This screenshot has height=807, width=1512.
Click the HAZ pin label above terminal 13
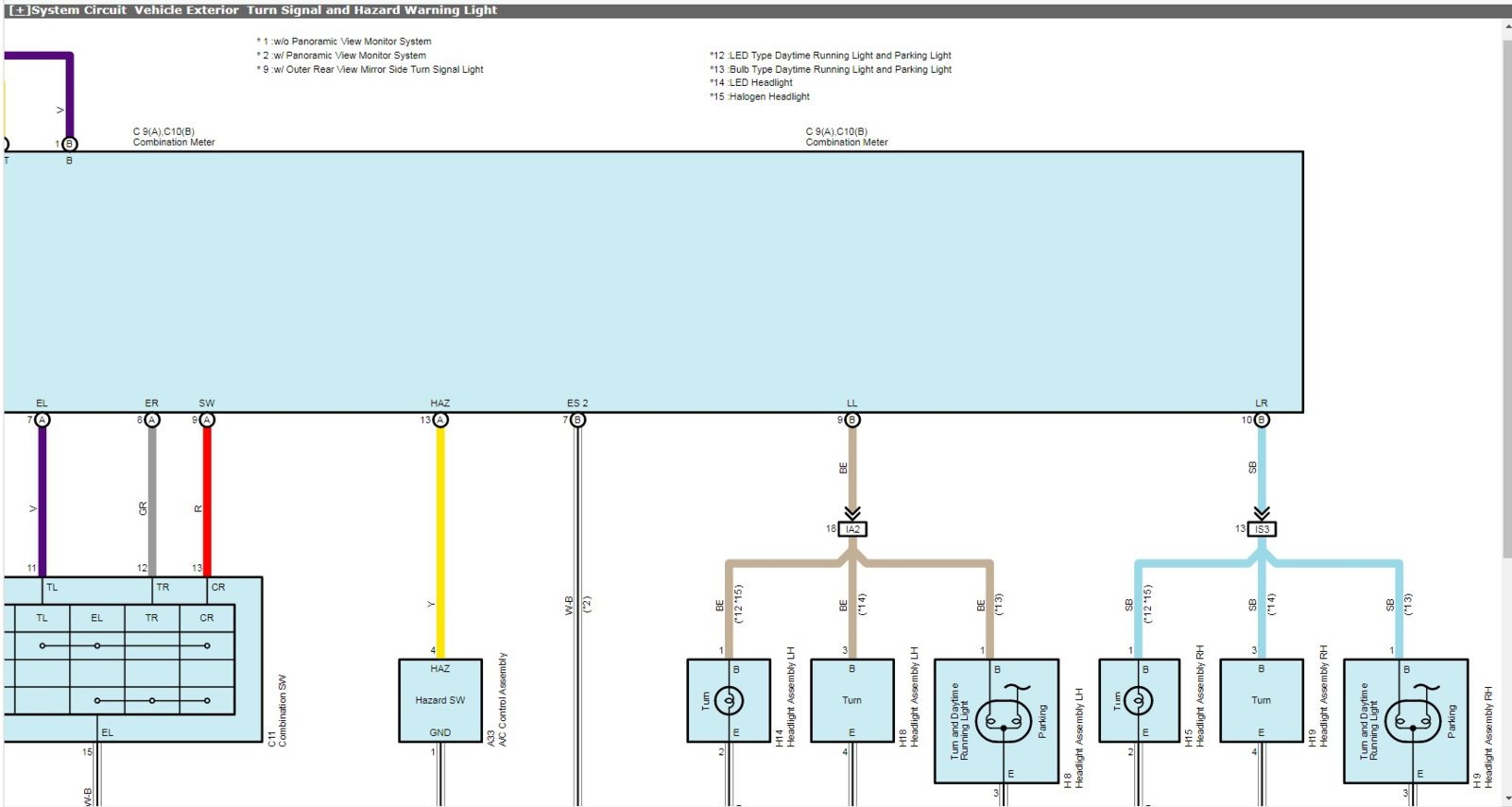coord(440,403)
